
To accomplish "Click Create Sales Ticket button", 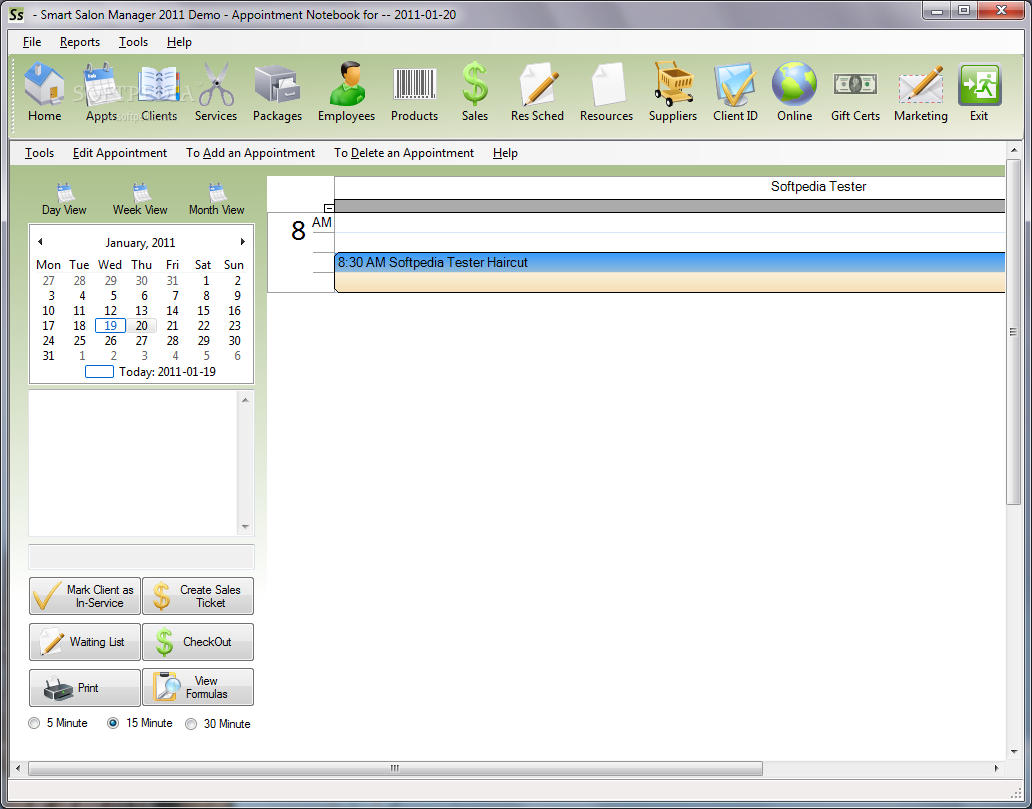I will (x=197, y=596).
